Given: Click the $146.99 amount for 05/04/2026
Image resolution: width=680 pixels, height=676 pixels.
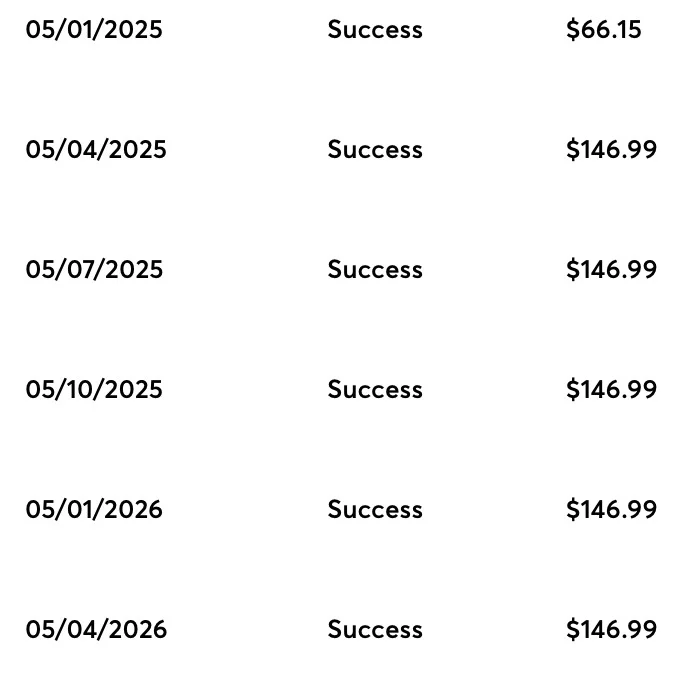Looking at the screenshot, I should (x=612, y=630).
